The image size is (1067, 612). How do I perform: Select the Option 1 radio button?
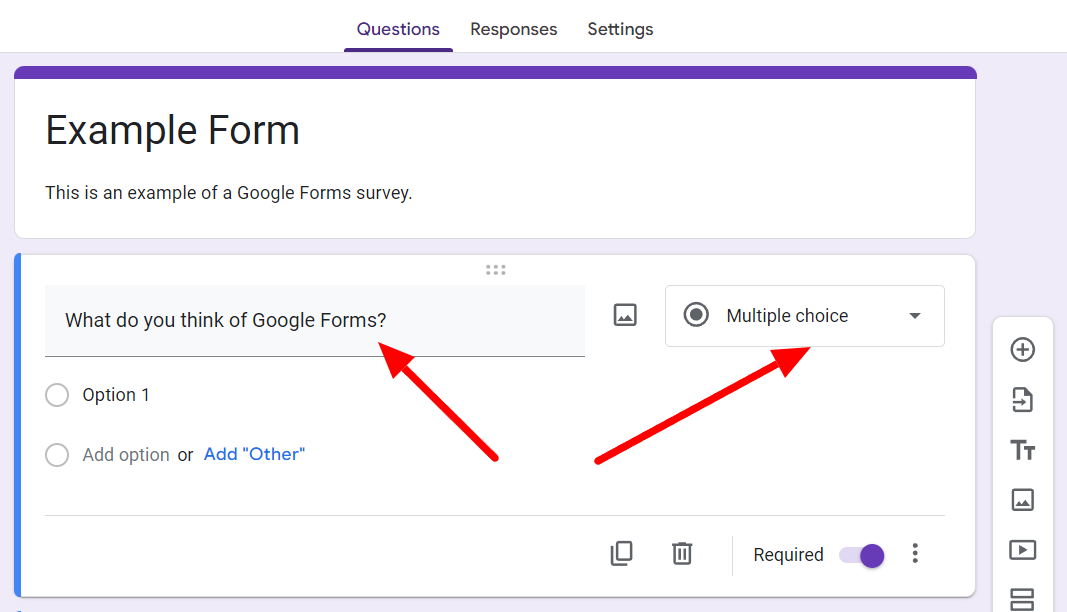pos(57,395)
